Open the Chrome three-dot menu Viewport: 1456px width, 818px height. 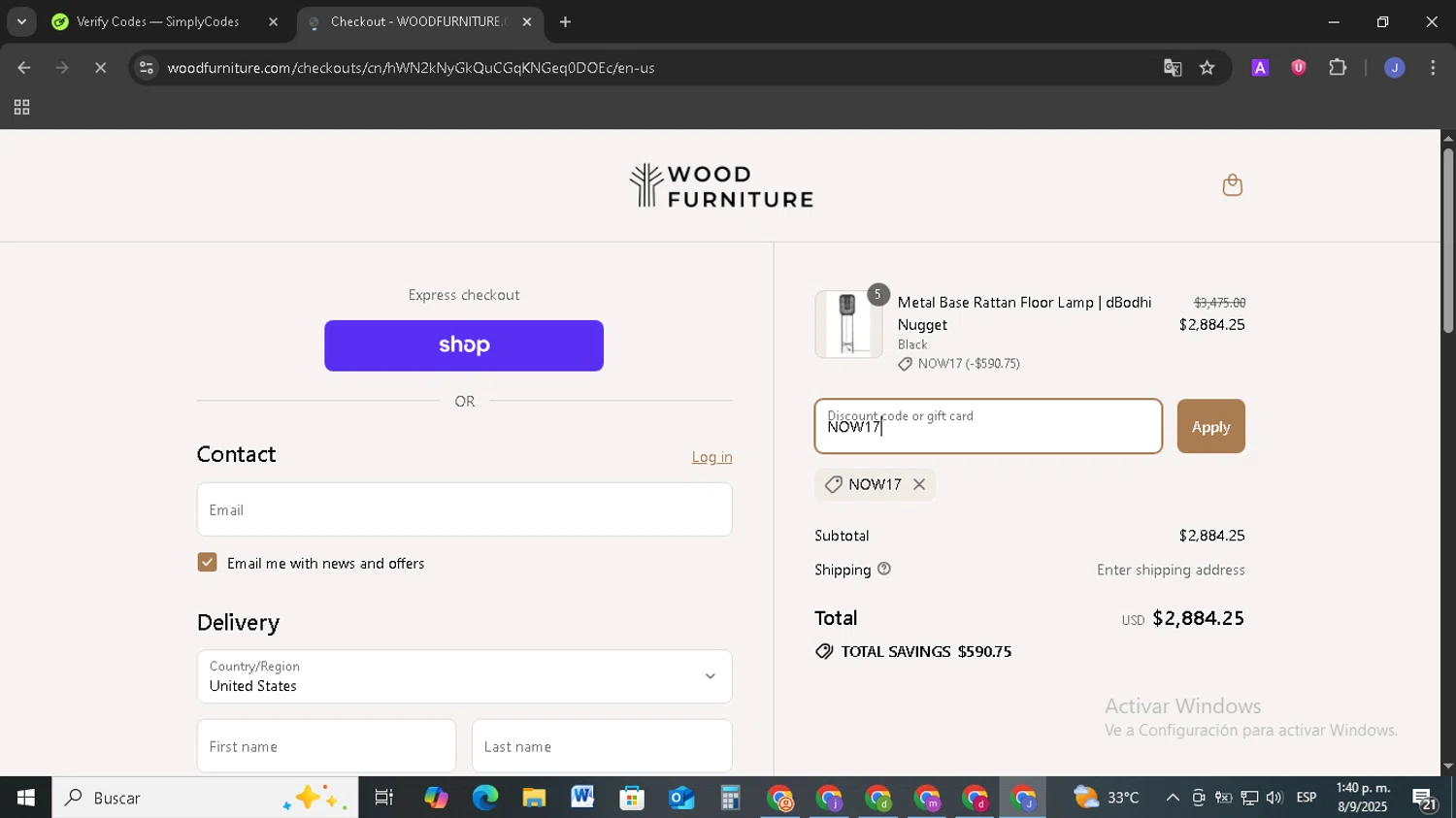click(1433, 68)
